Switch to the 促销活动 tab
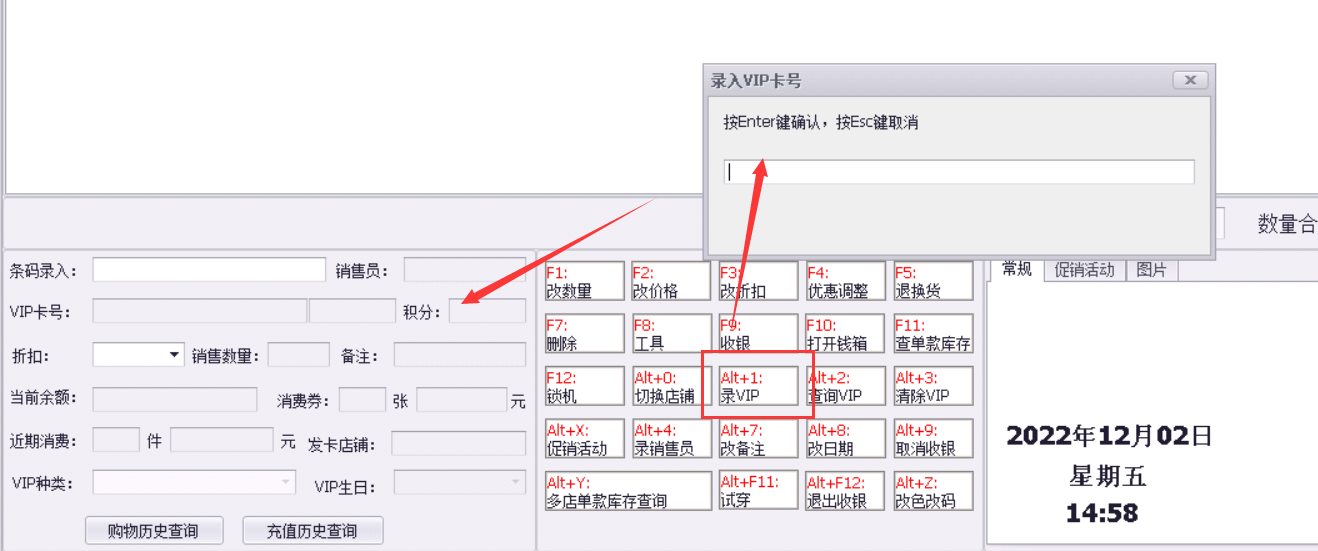Screen dimensions: 1318x551 (x=1084, y=270)
